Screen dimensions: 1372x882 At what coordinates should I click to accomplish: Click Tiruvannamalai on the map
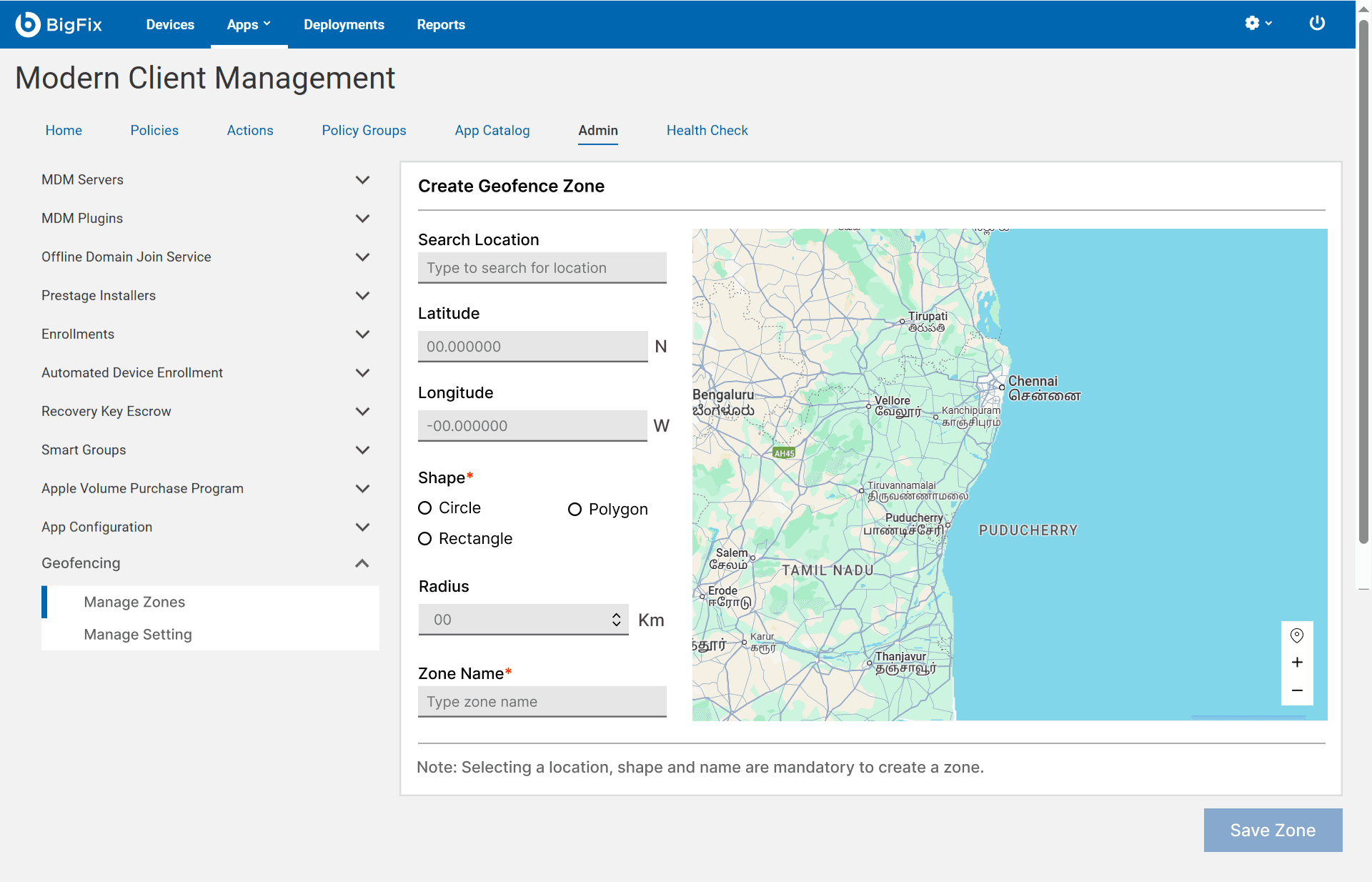pyautogui.click(x=901, y=485)
